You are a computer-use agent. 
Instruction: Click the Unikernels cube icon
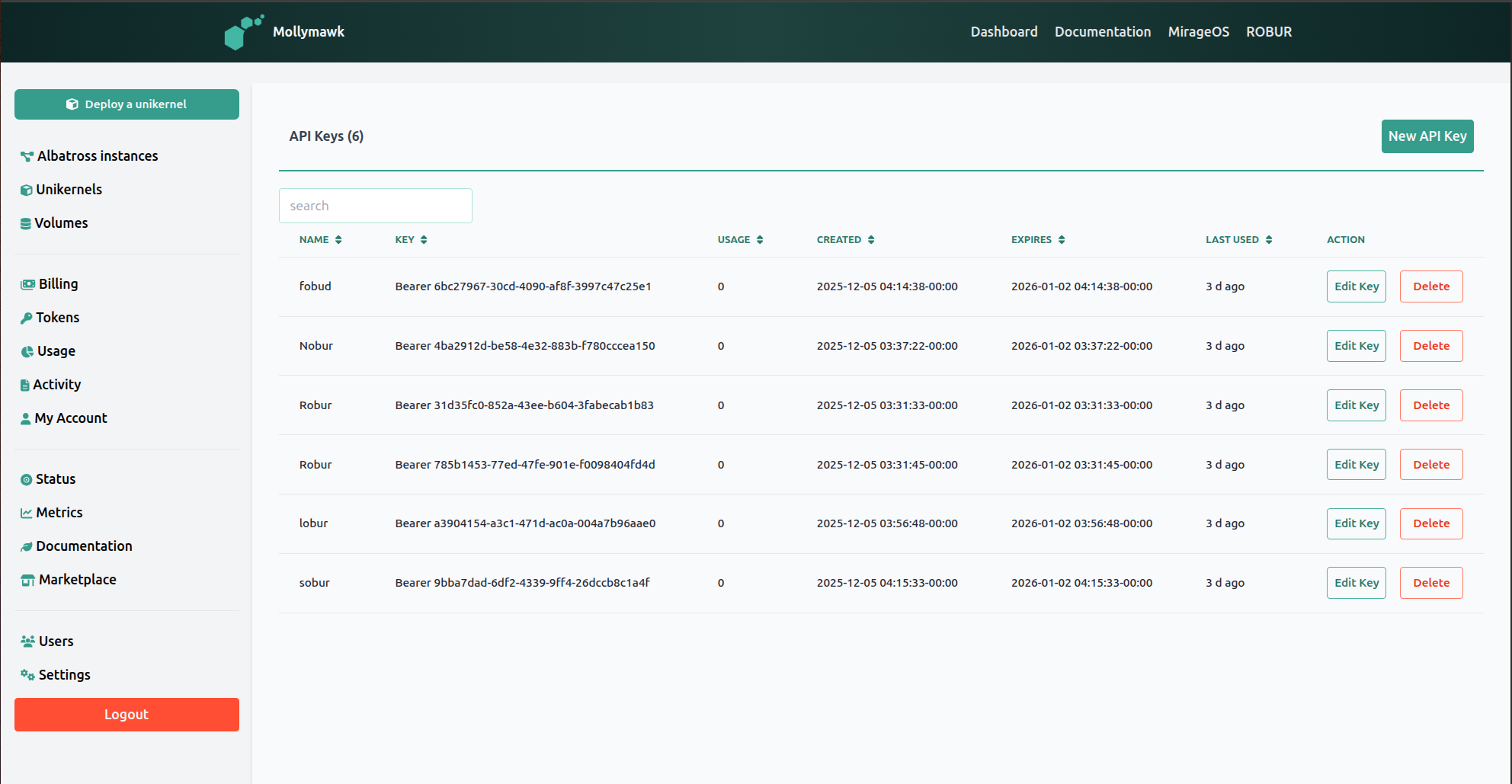[26, 190]
